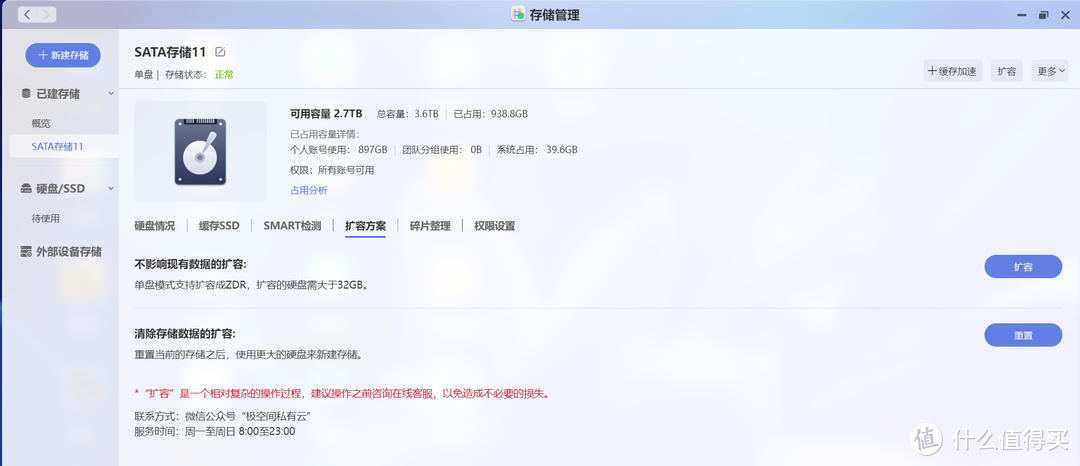Collapse the 已建存储 section chevron

tap(111, 93)
